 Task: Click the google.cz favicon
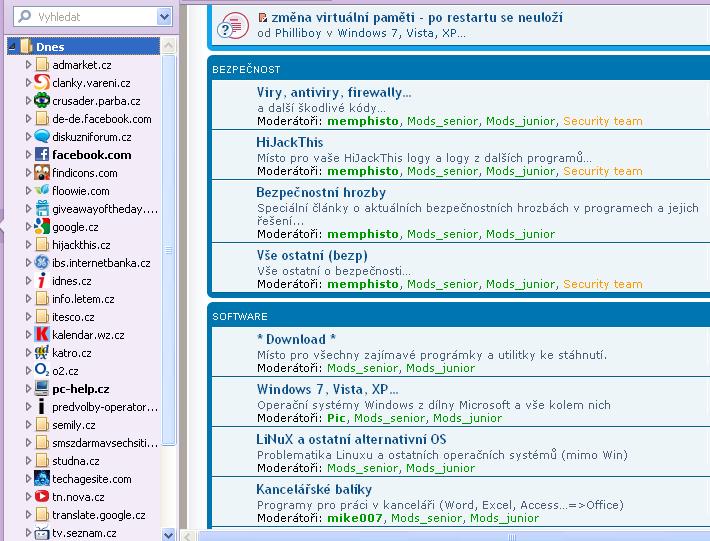click(x=42, y=227)
